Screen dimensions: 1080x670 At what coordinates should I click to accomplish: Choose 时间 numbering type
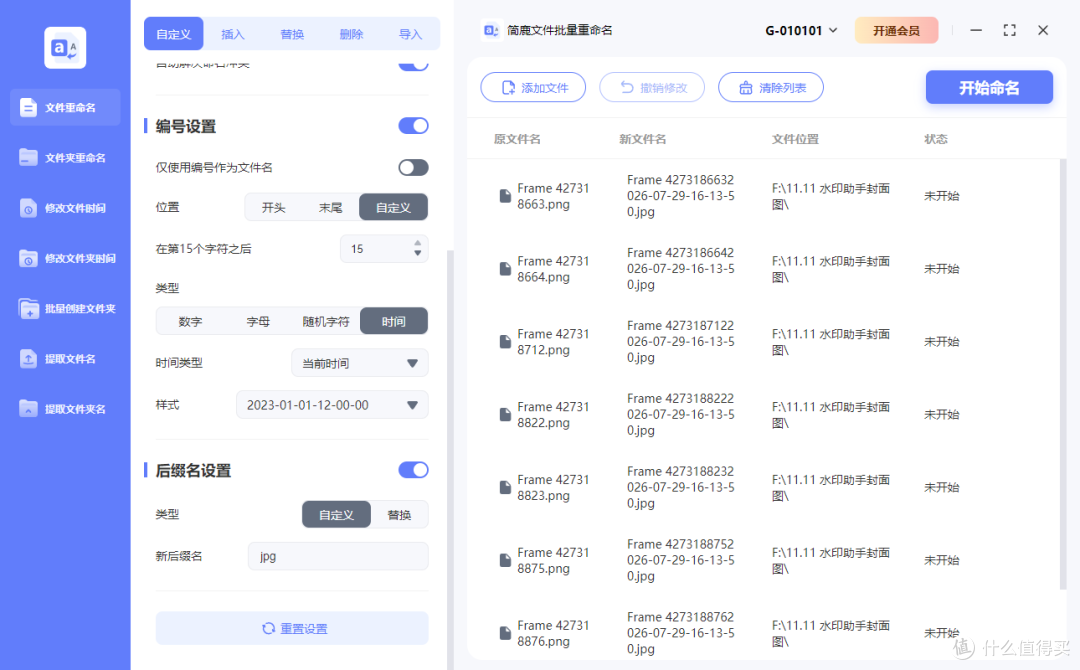393,322
